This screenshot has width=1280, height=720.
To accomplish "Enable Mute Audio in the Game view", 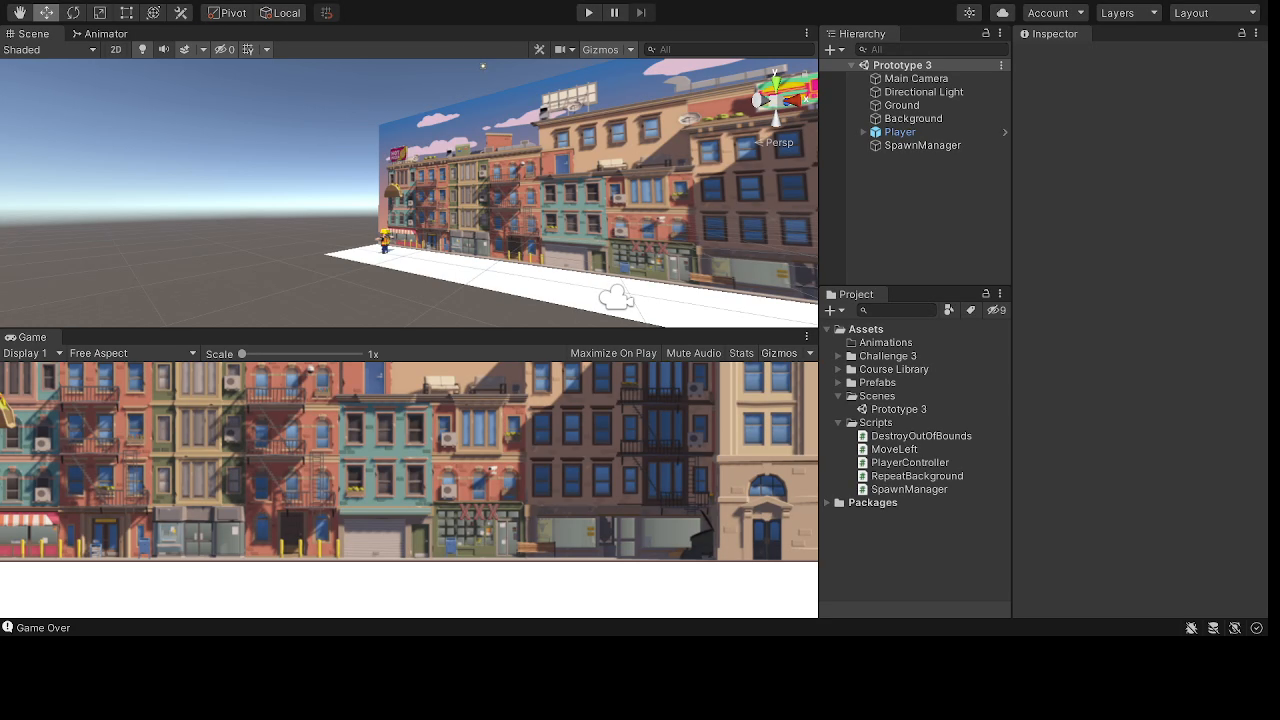I will point(693,353).
